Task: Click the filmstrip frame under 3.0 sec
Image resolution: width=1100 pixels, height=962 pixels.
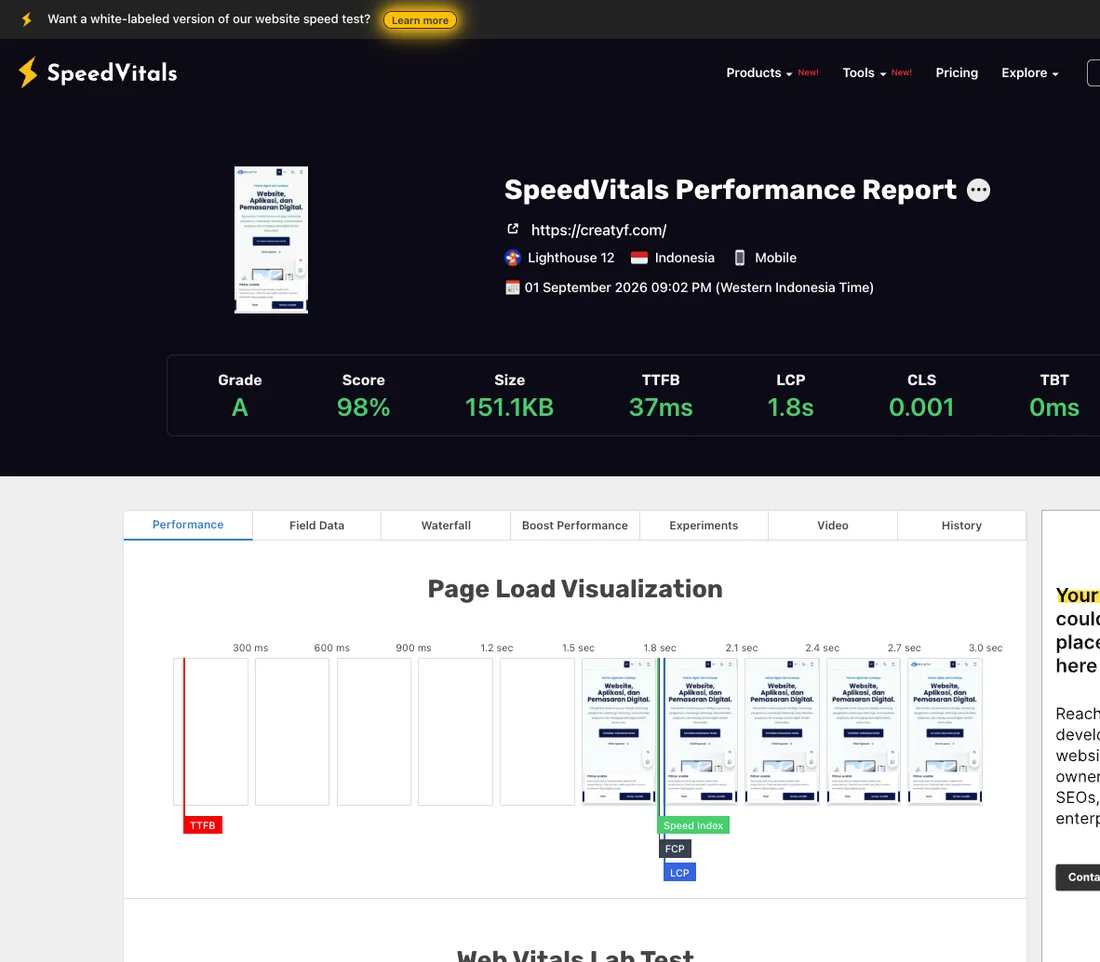Action: [945, 732]
